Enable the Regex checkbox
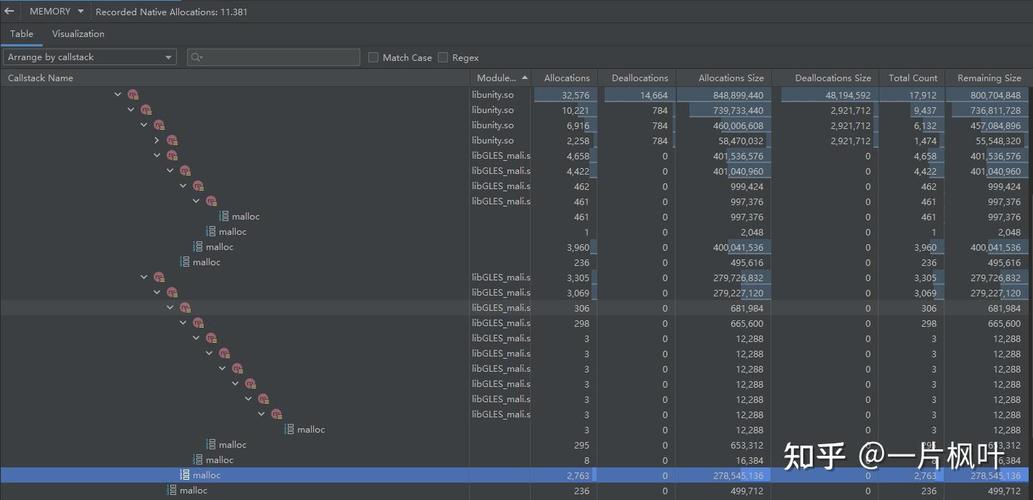Screen dimensions: 1033x500 (443, 57)
